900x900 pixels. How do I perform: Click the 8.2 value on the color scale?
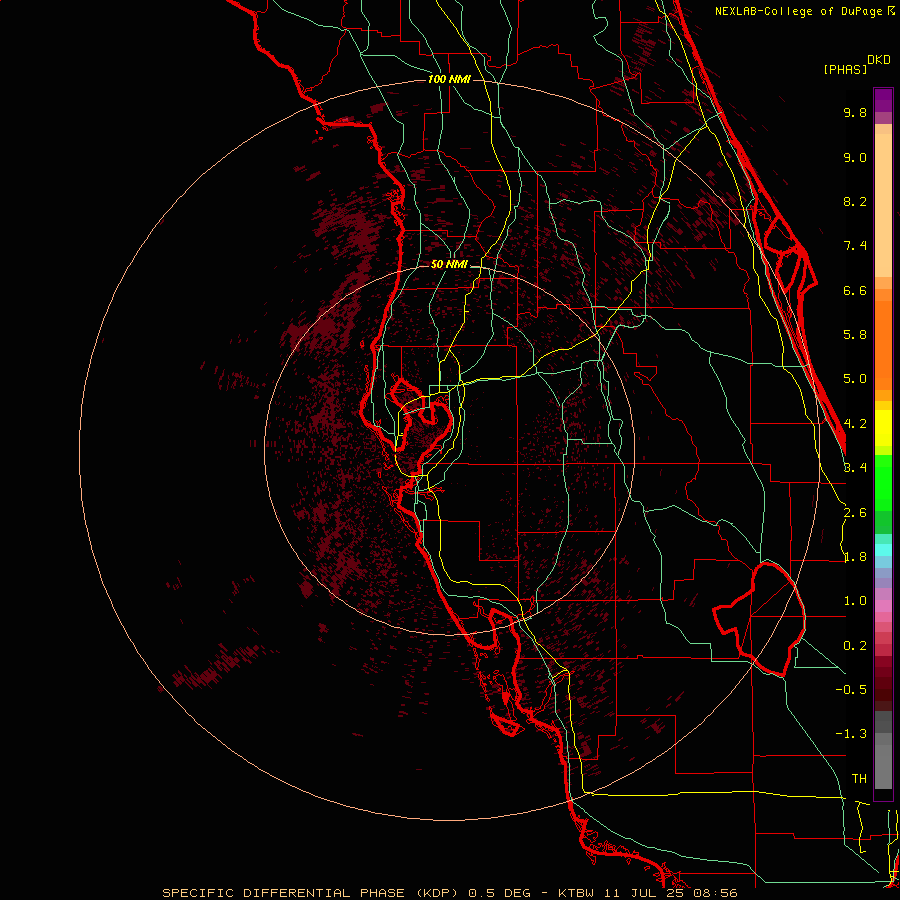(x=855, y=201)
